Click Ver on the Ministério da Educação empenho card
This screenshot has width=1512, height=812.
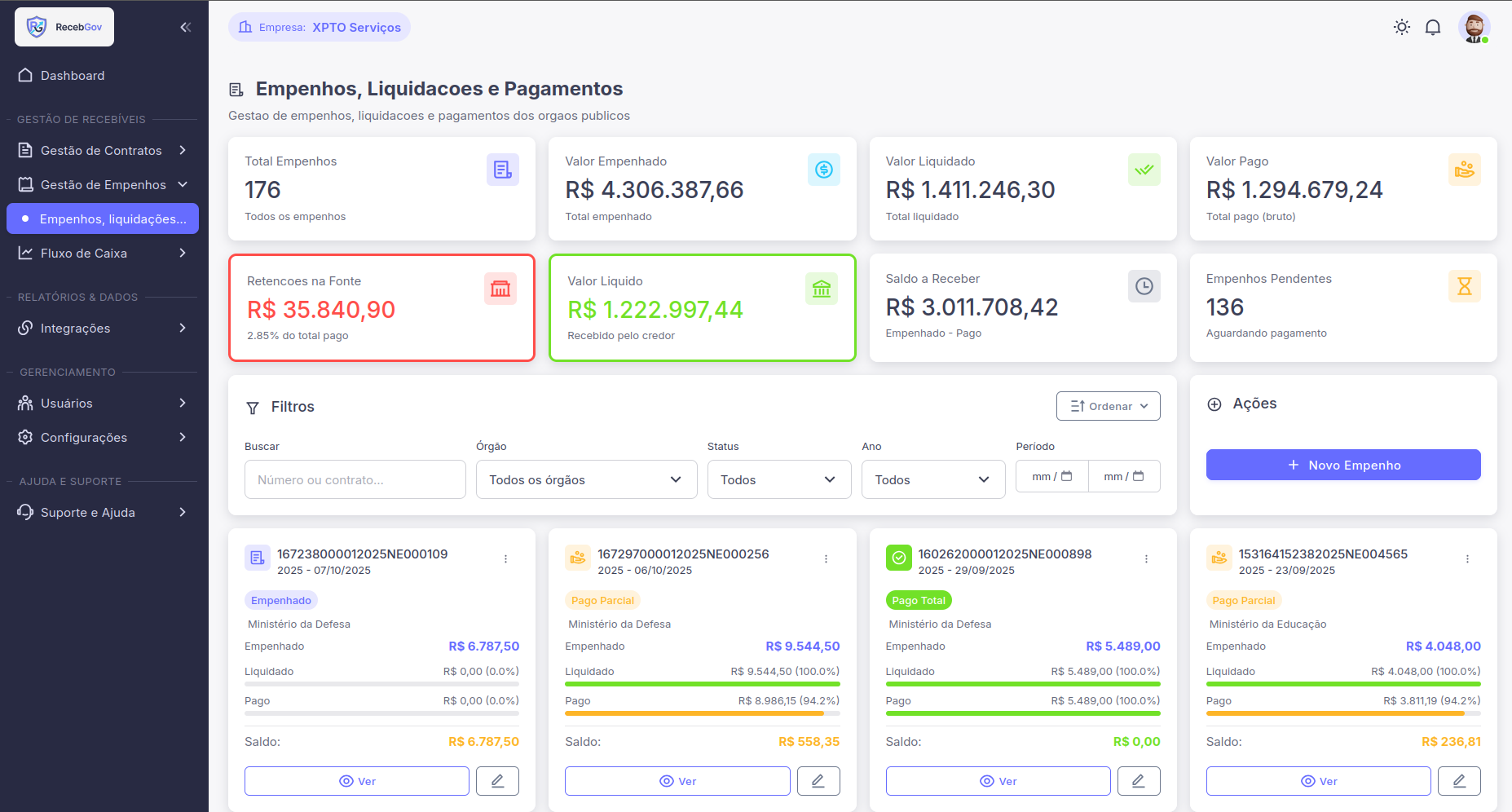[x=1318, y=780]
